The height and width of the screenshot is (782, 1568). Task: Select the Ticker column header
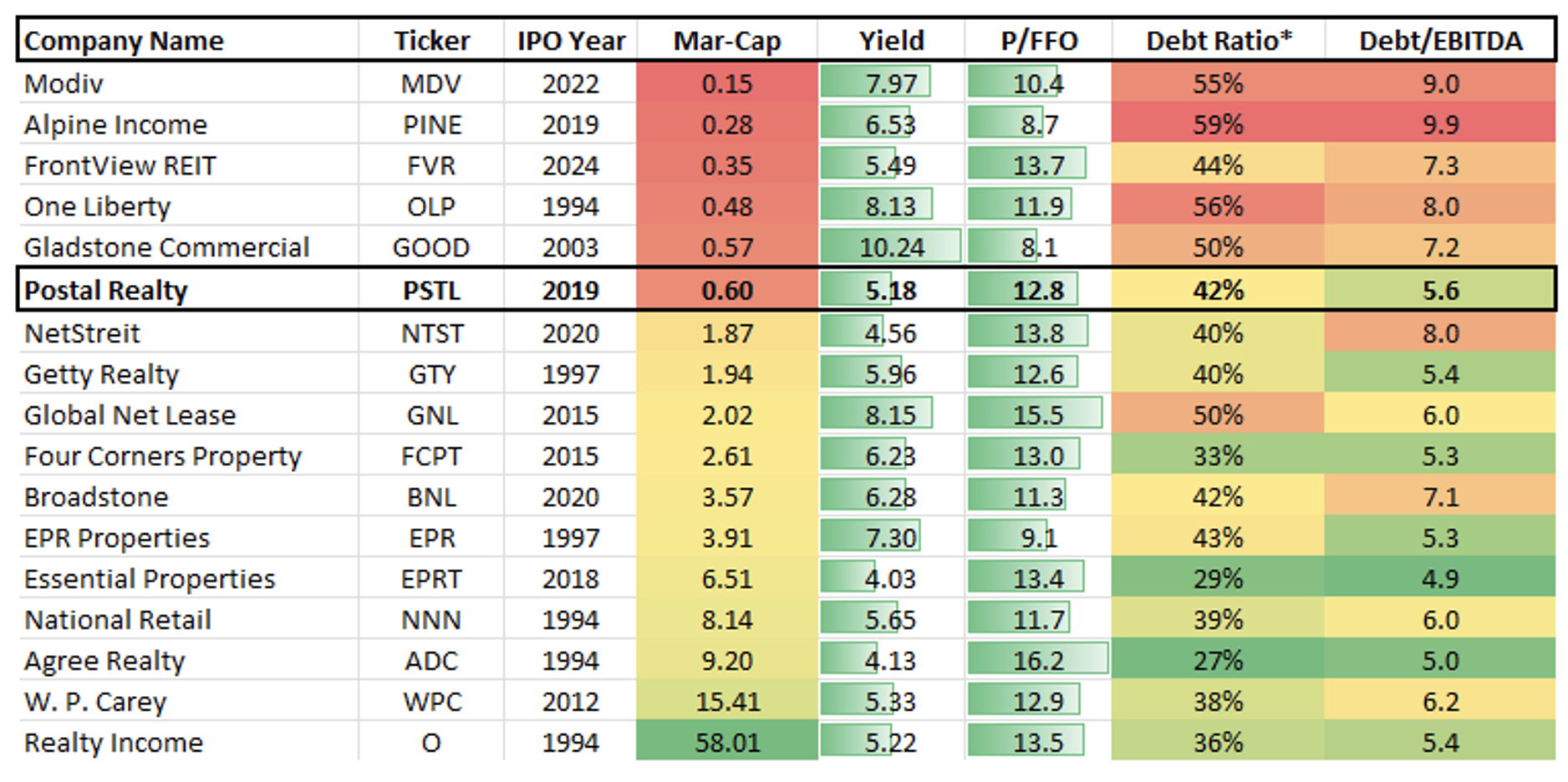point(431,41)
